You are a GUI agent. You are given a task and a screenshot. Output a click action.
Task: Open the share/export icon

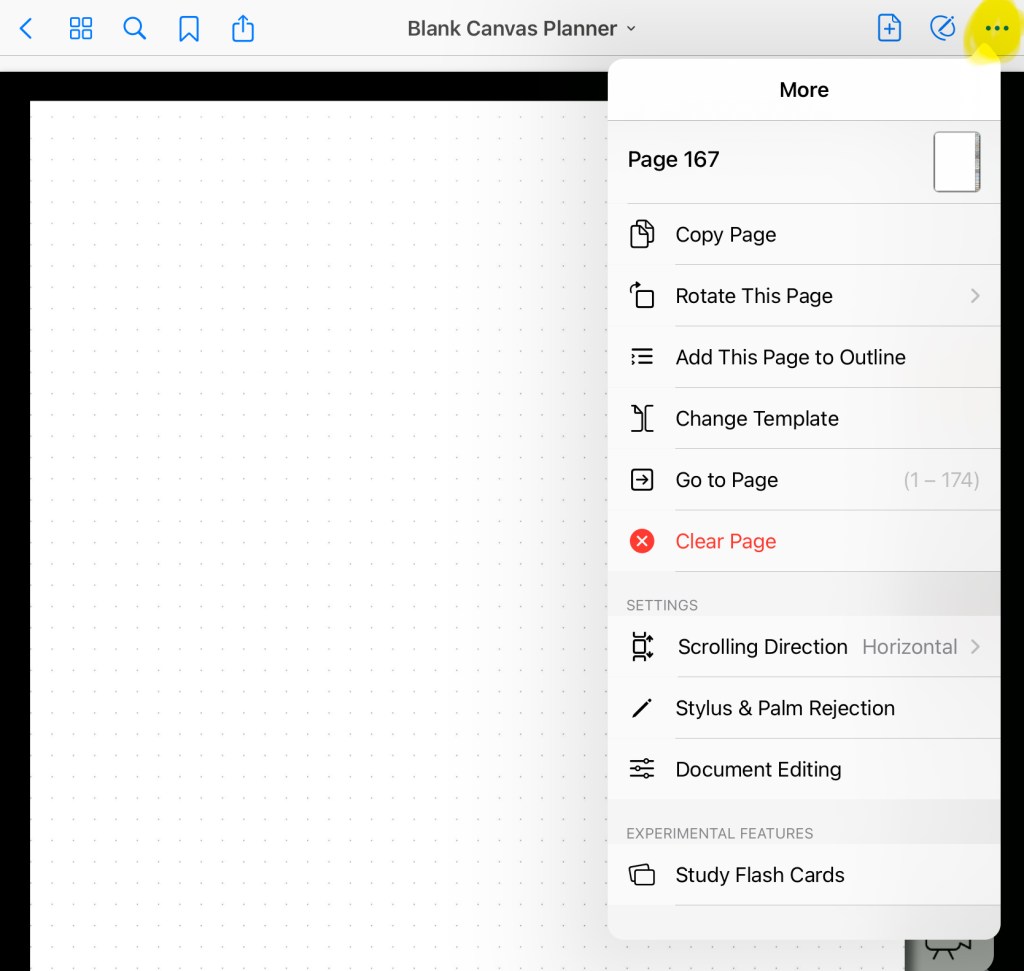pos(243,29)
